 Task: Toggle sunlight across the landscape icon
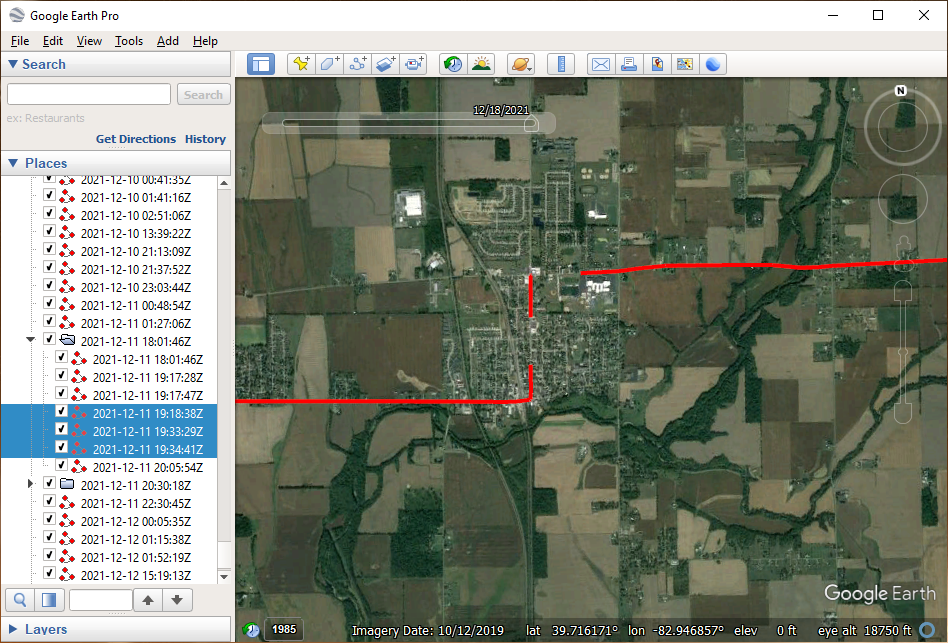[x=481, y=64]
